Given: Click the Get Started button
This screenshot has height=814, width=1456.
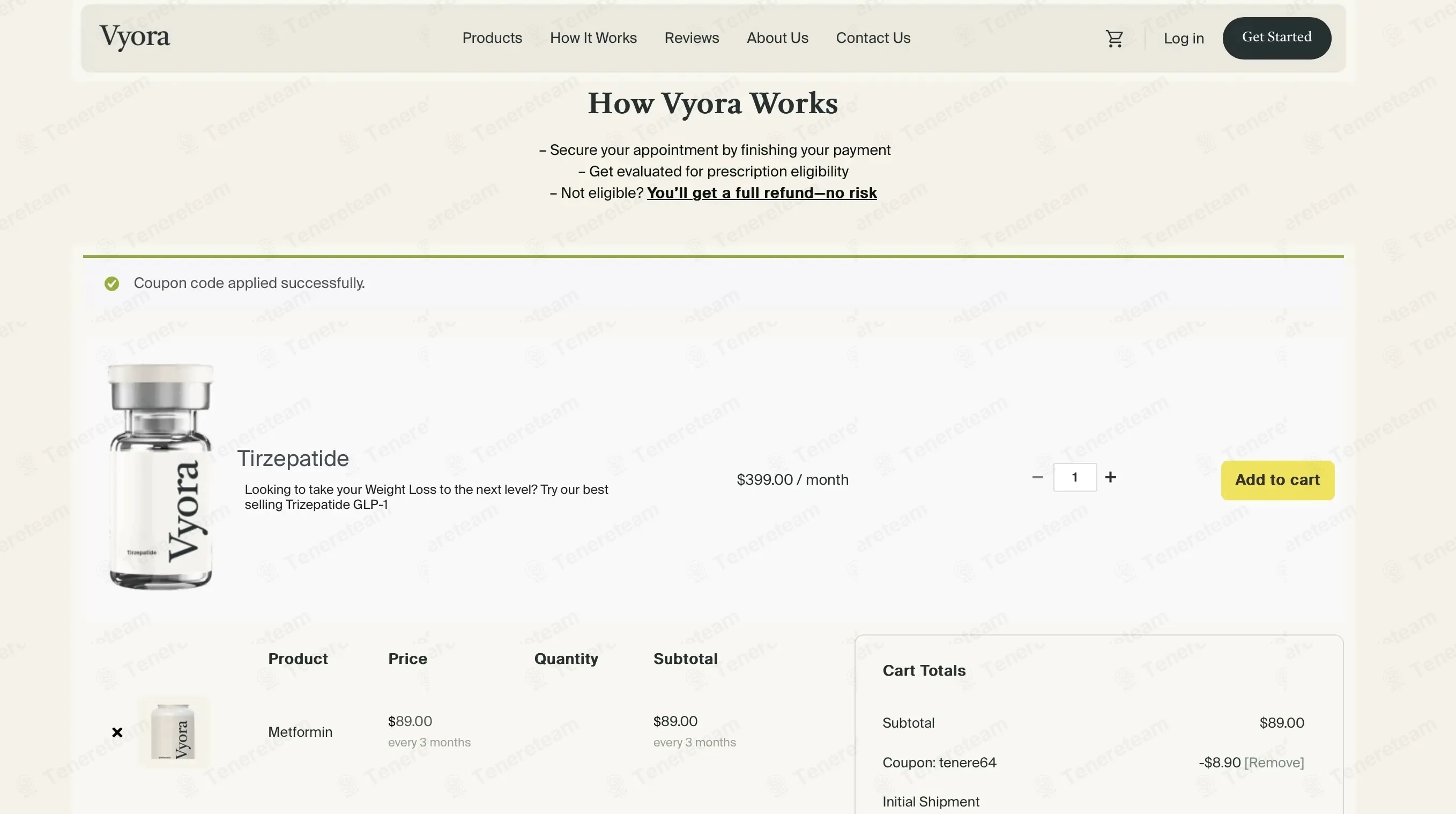Looking at the screenshot, I should click(x=1276, y=38).
